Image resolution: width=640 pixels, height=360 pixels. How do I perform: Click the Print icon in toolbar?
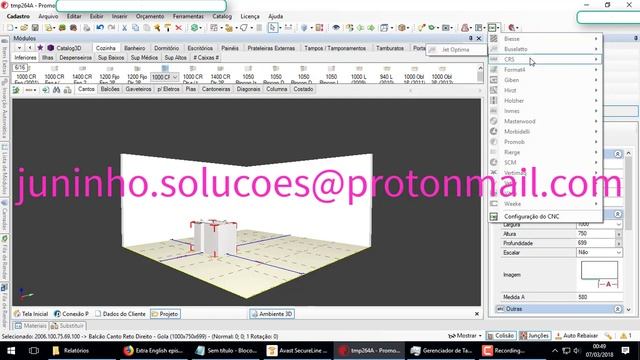click(87, 28)
